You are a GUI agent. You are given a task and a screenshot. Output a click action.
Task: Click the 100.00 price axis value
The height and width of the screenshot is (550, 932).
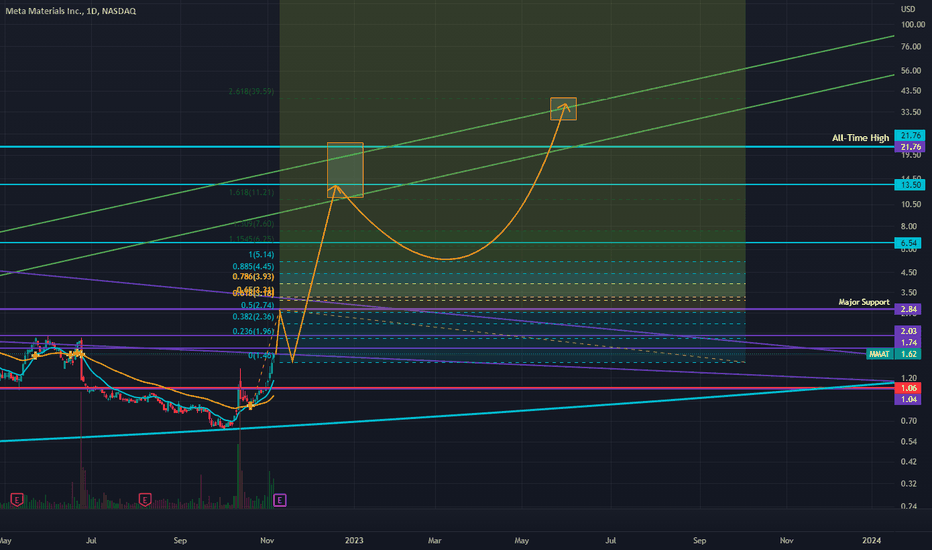(912, 25)
